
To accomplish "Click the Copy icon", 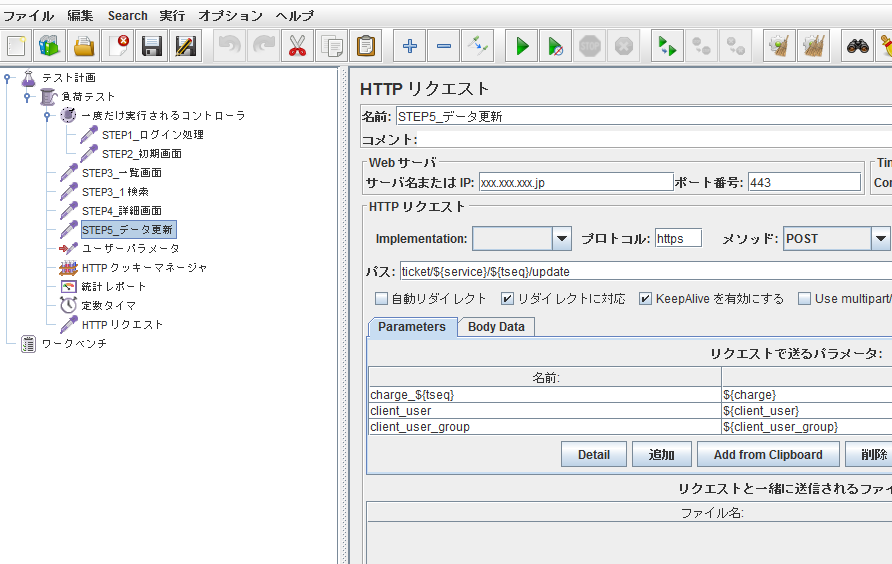I will coord(332,46).
